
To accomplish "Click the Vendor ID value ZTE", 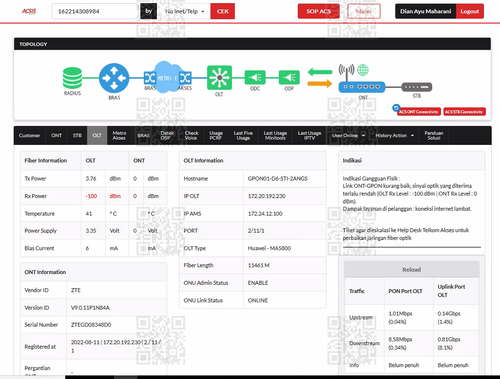I will tap(76, 290).
